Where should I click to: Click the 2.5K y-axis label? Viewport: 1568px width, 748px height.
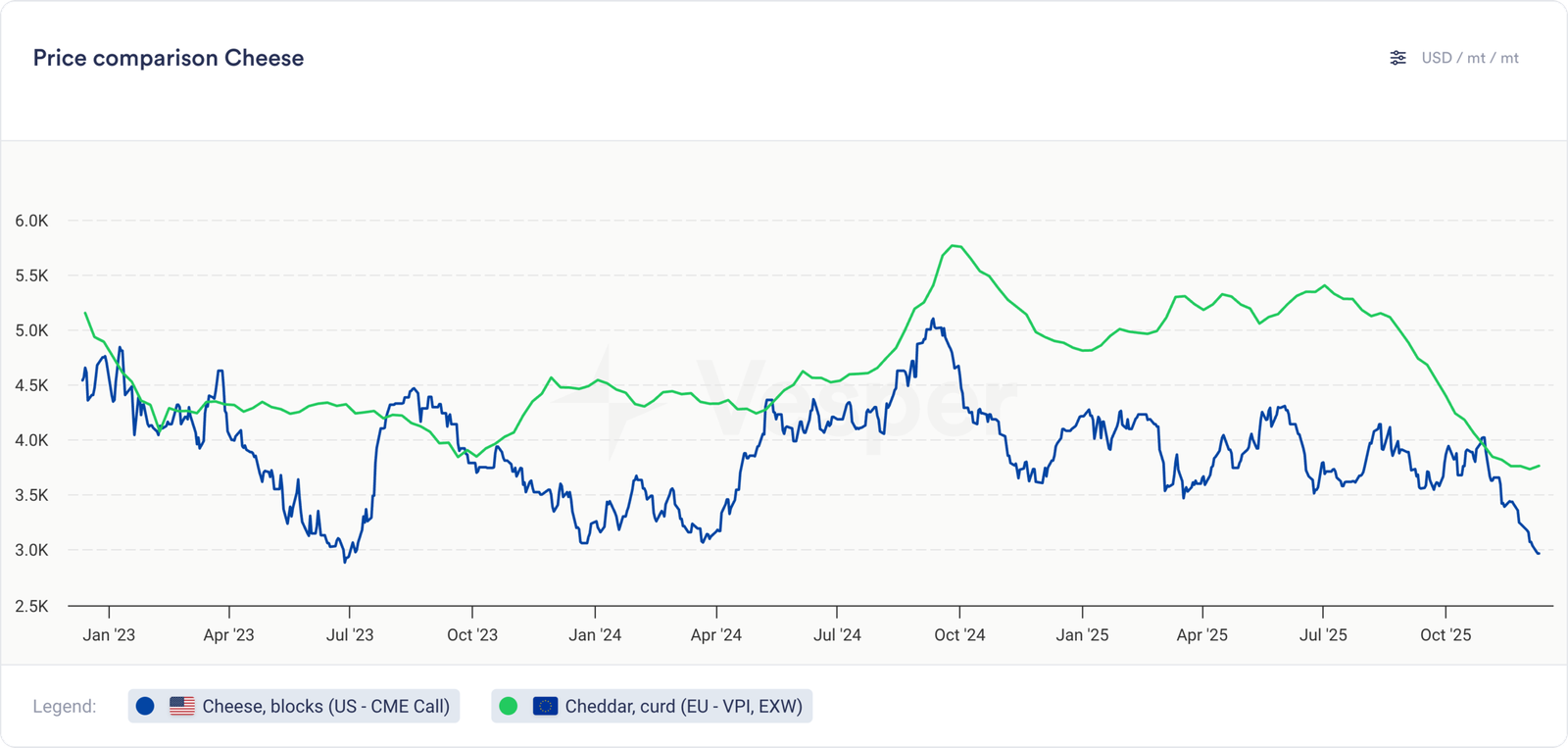coord(31,606)
